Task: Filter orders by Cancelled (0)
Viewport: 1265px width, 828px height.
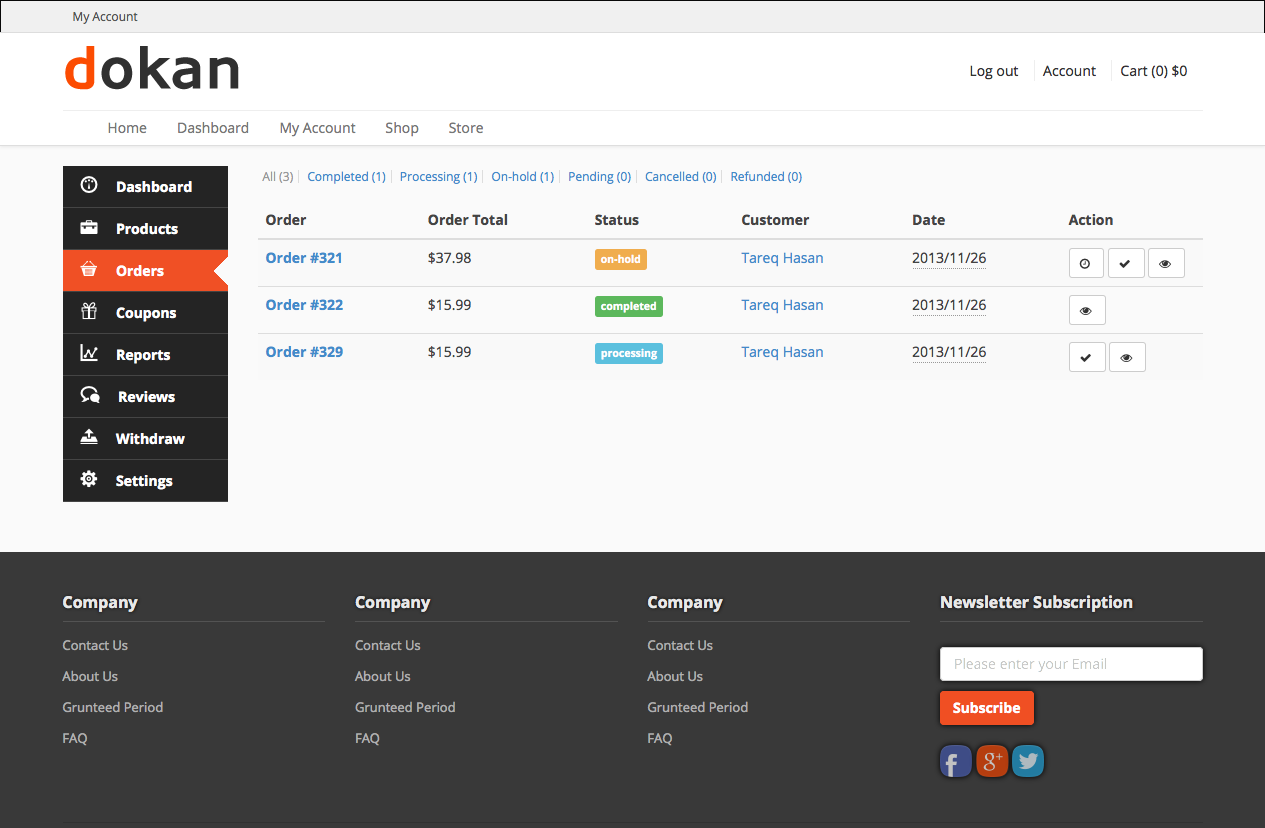Action: click(x=680, y=177)
